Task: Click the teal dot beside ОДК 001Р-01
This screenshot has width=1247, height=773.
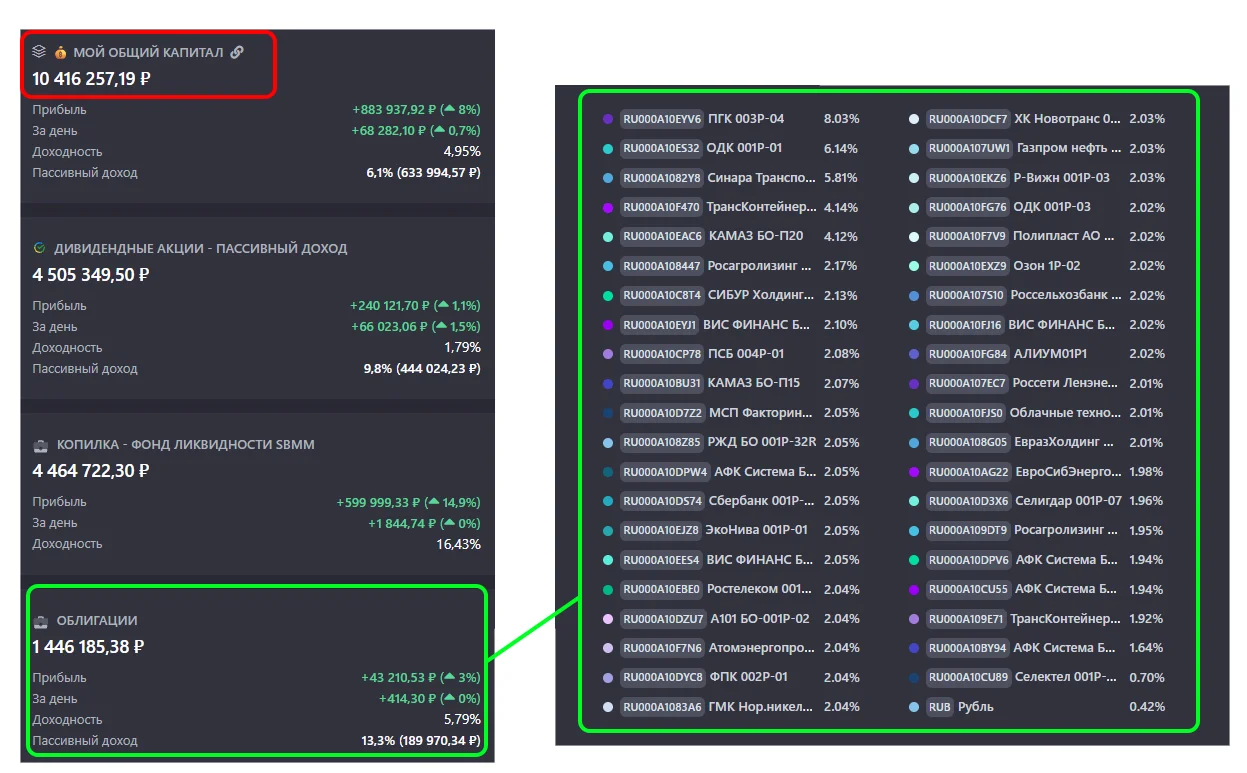Action: 607,148
